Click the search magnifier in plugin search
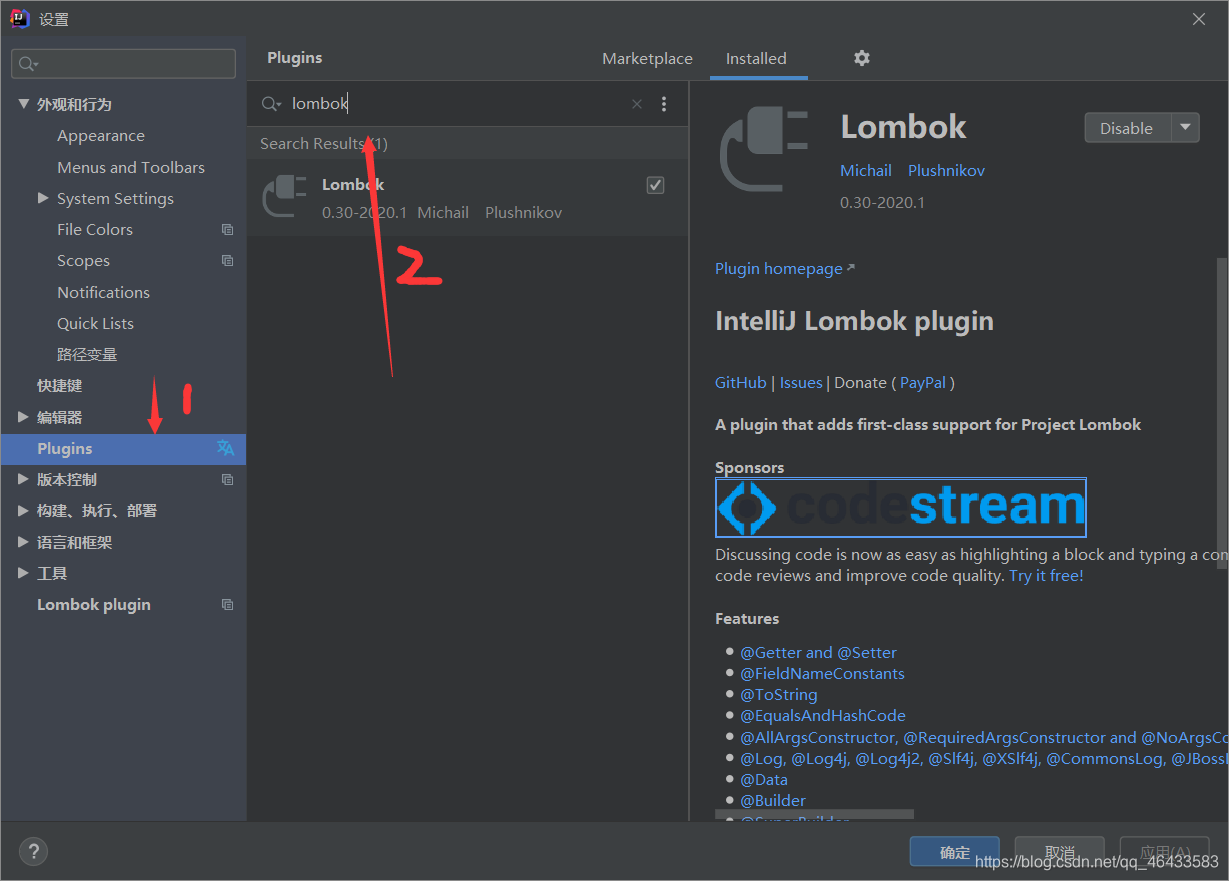 [271, 104]
